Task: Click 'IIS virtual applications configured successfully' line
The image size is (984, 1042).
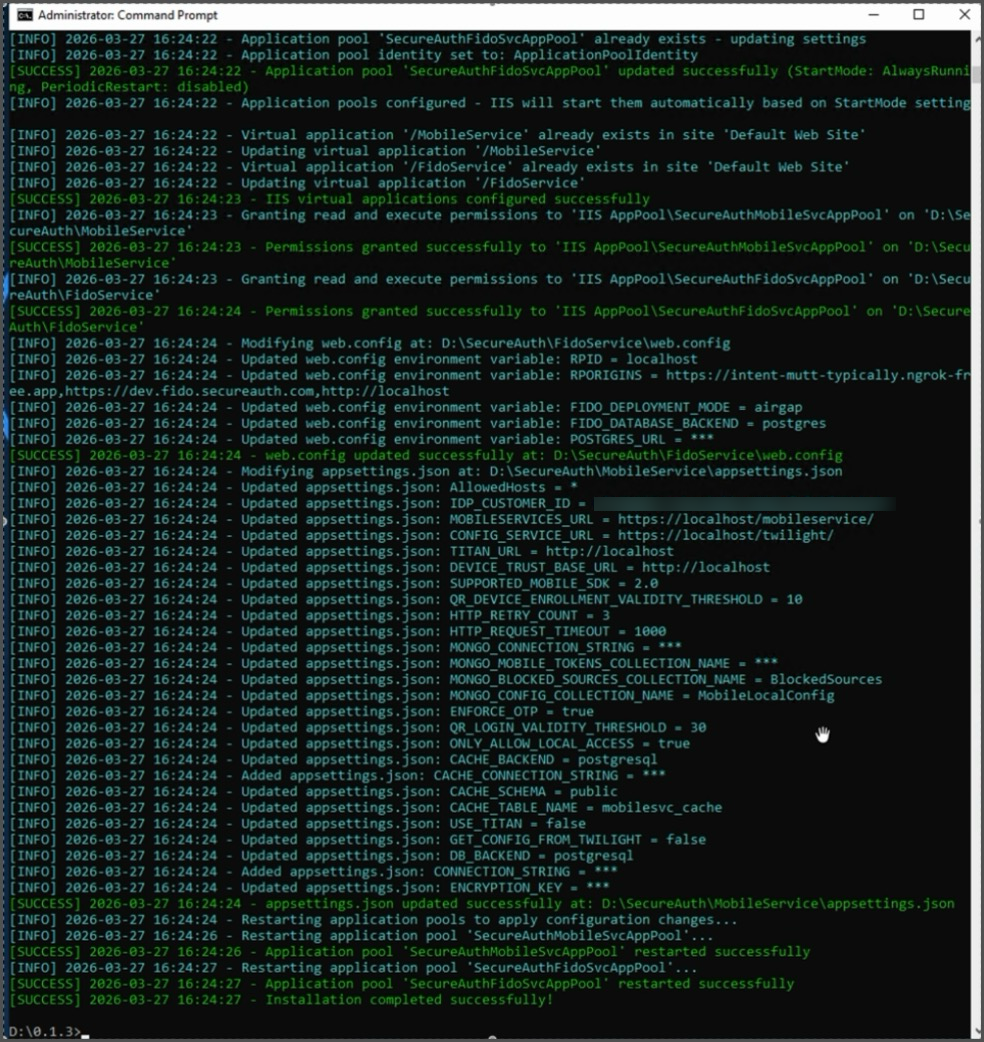Action: (x=330, y=199)
